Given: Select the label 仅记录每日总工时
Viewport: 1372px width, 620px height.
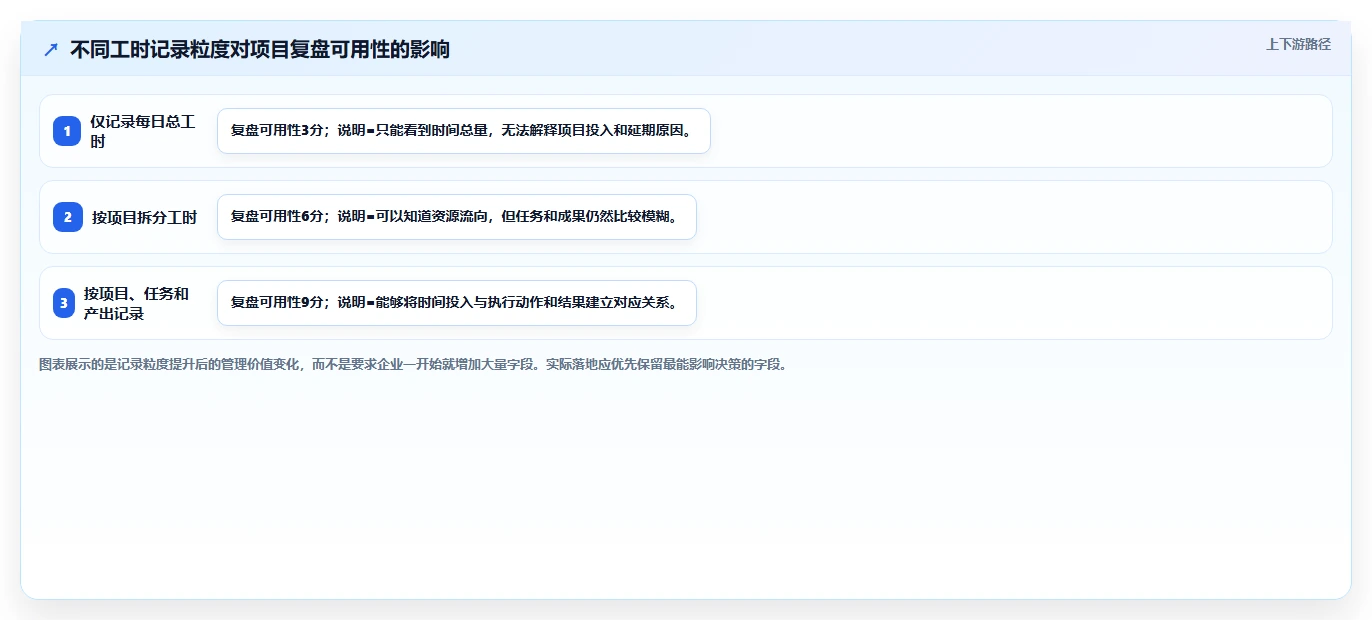Looking at the screenshot, I should click(143, 131).
